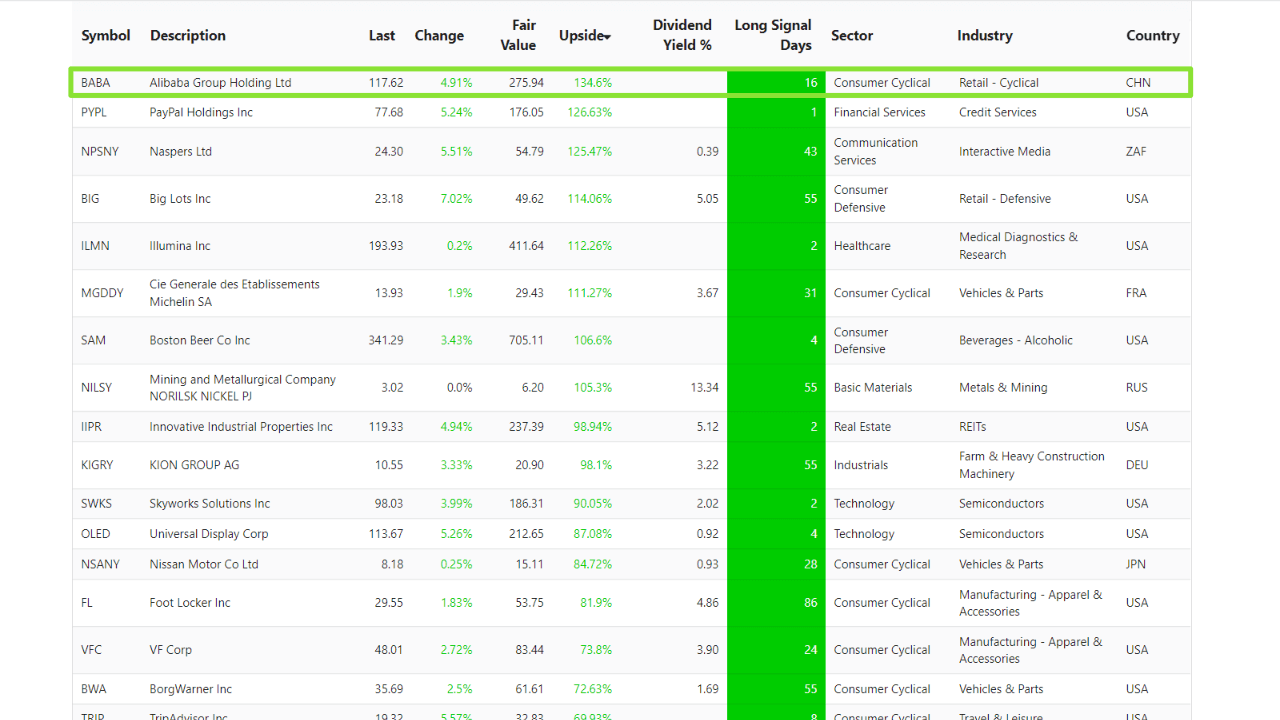Select the Industry column header

[984, 36]
